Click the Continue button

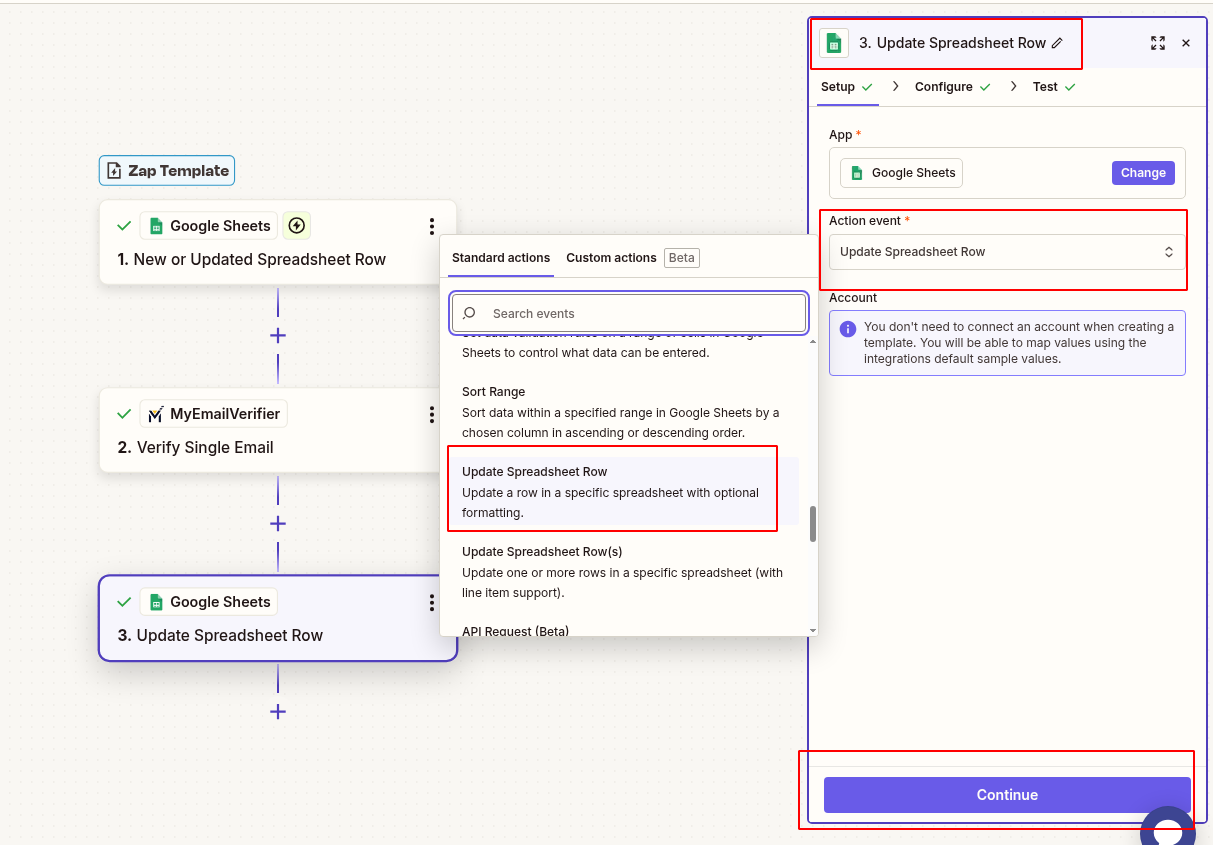click(1006, 794)
